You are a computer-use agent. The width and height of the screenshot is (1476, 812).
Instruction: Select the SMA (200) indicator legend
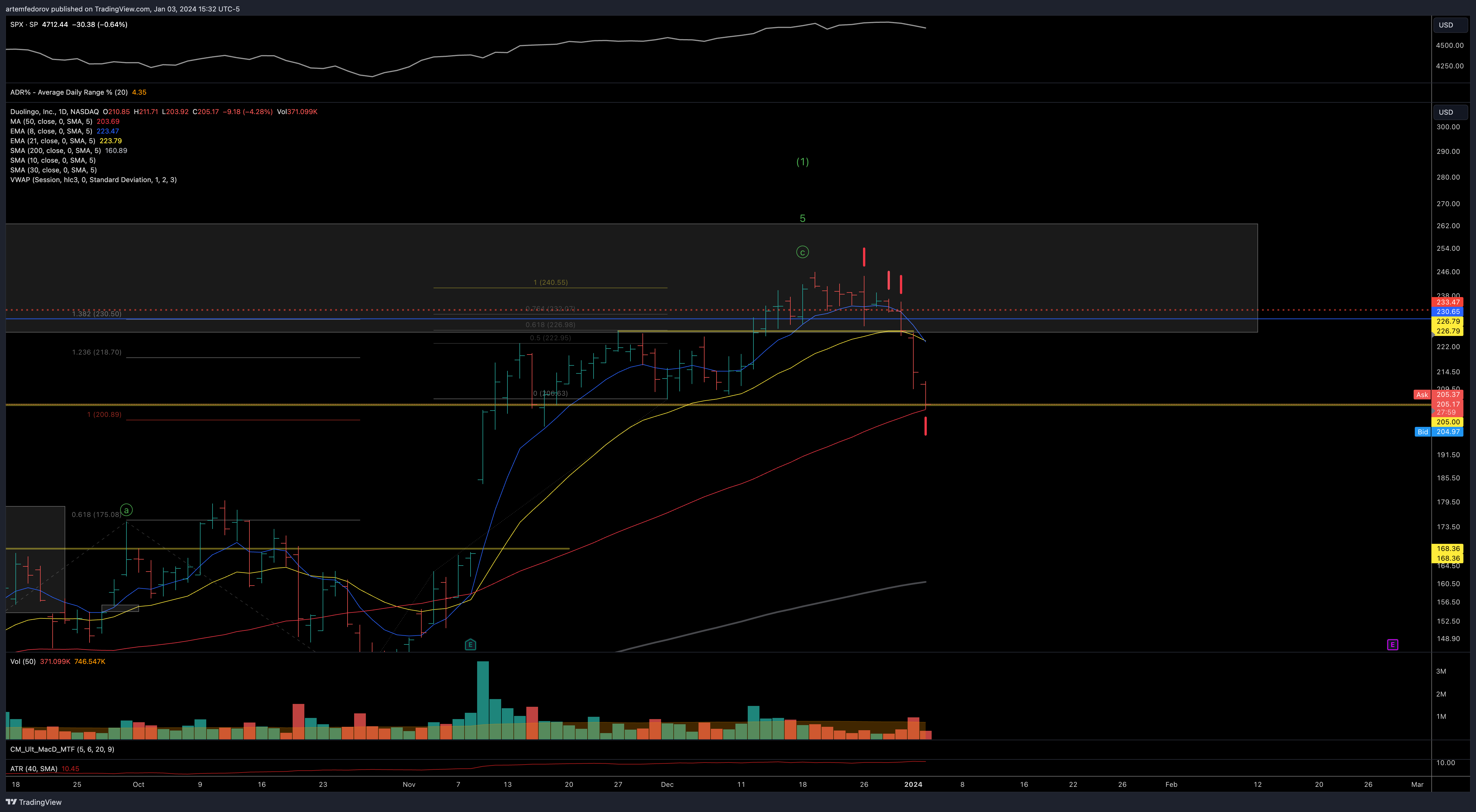click(55, 151)
